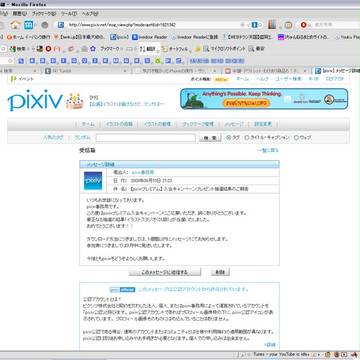Click the magnifier 検索 icon on toolbar
The image size is (360, 360).
click(x=19, y=49)
